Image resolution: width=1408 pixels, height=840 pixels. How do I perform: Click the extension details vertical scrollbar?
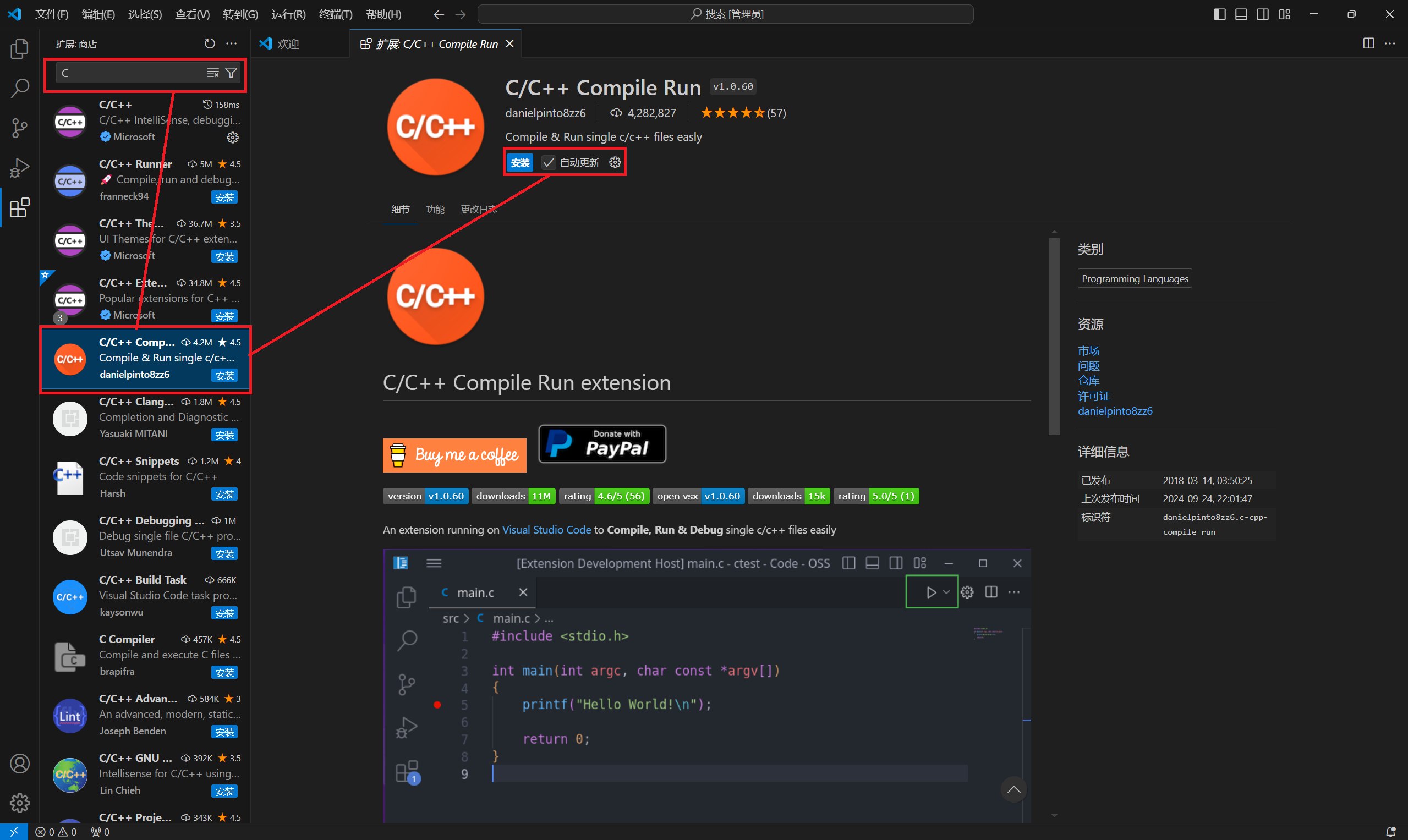point(1054,336)
